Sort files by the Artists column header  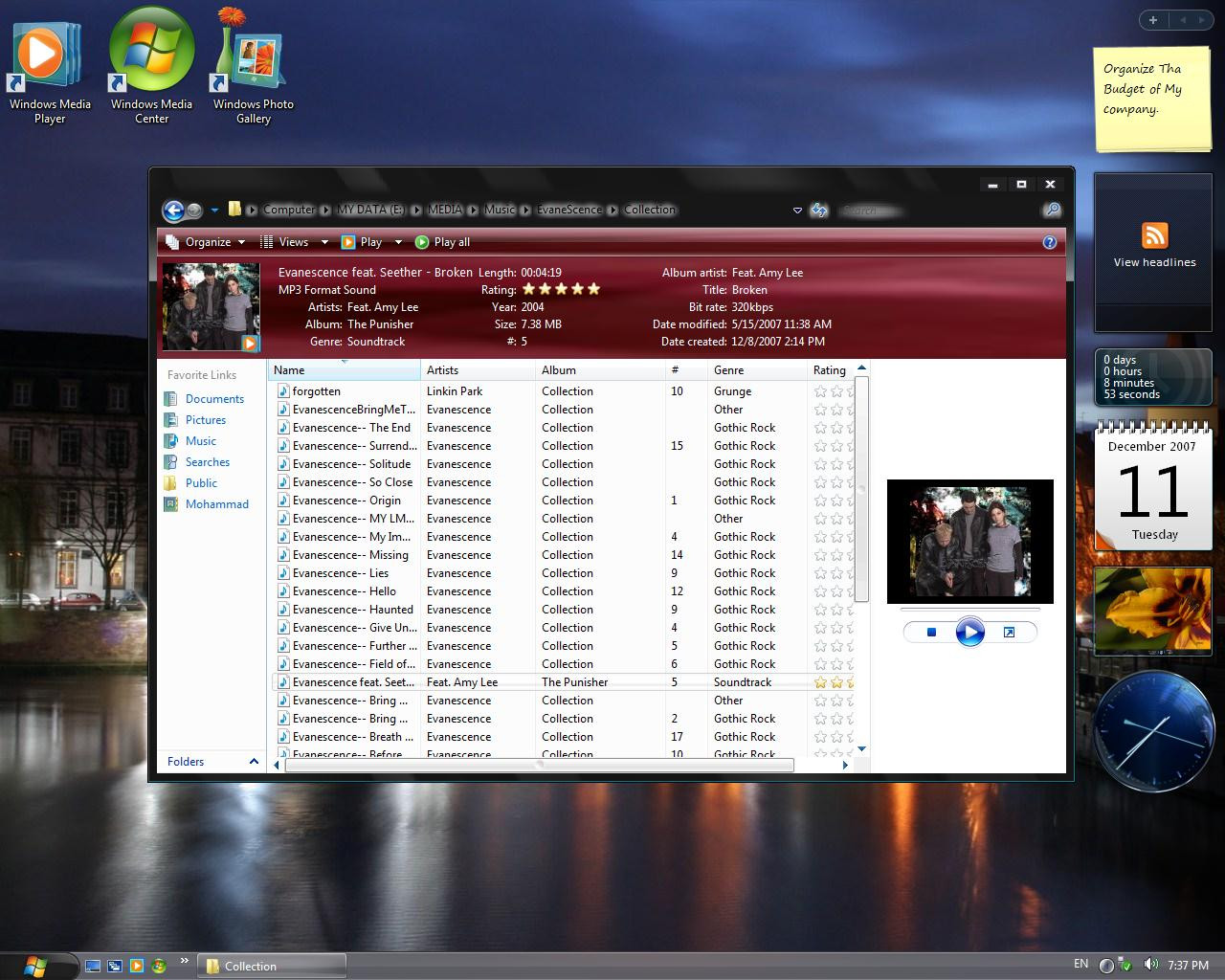478,370
